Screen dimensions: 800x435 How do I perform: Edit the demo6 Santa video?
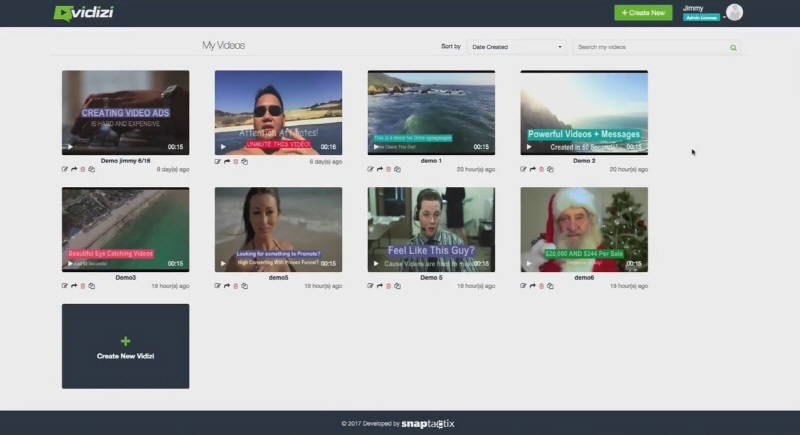[x=523, y=286]
